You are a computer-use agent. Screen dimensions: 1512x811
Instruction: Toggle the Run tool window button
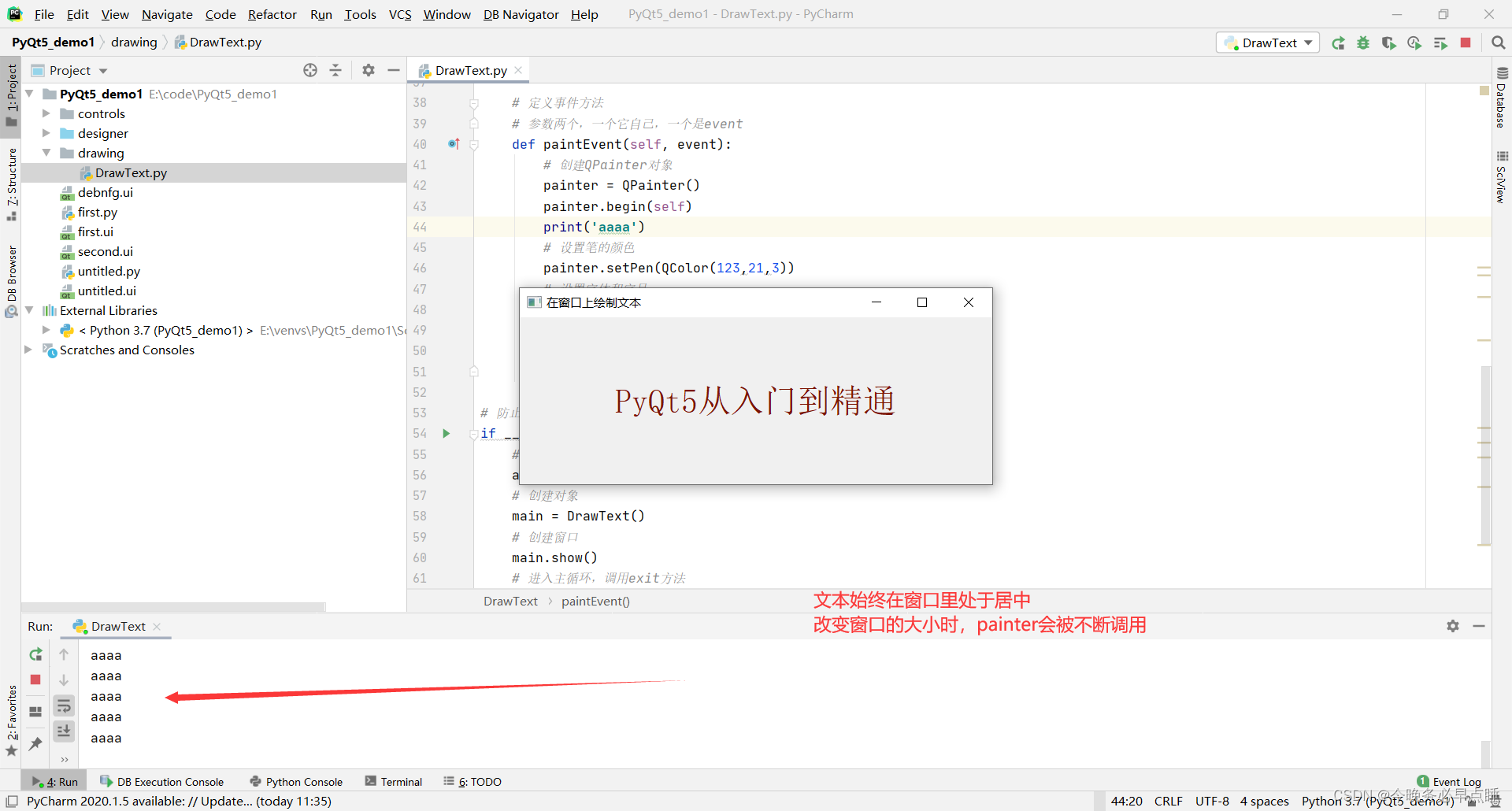pos(54,781)
